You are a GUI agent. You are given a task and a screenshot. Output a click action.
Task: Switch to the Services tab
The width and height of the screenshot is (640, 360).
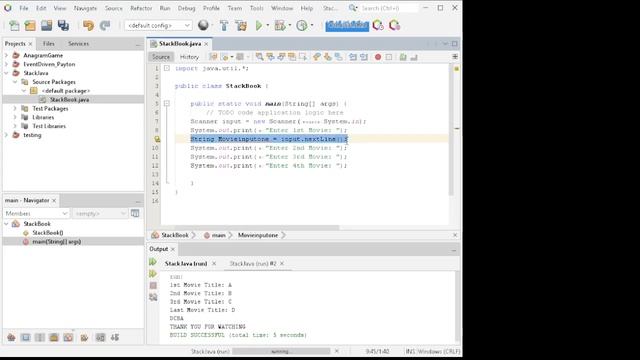78,44
